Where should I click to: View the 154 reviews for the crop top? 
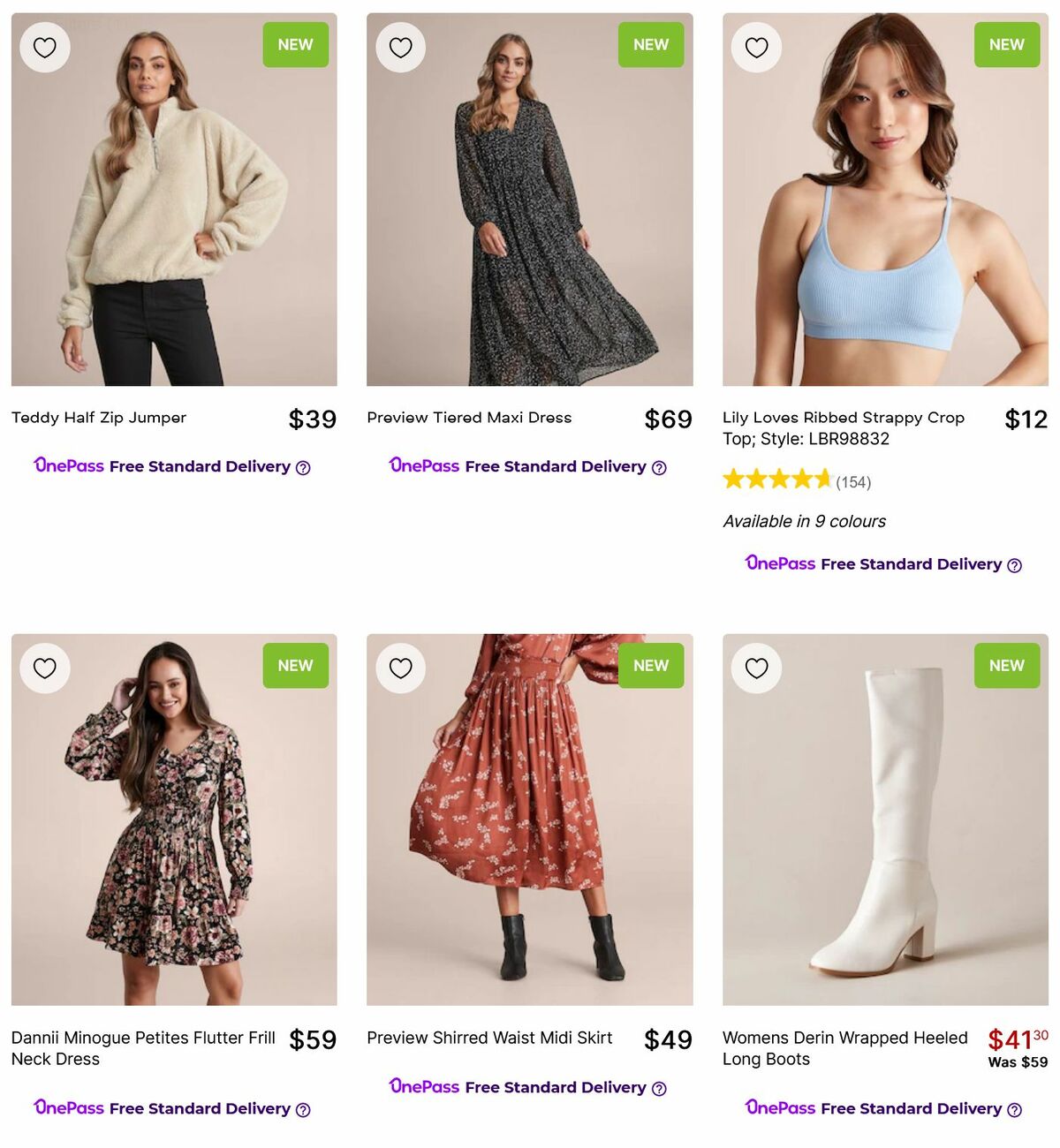(x=853, y=482)
